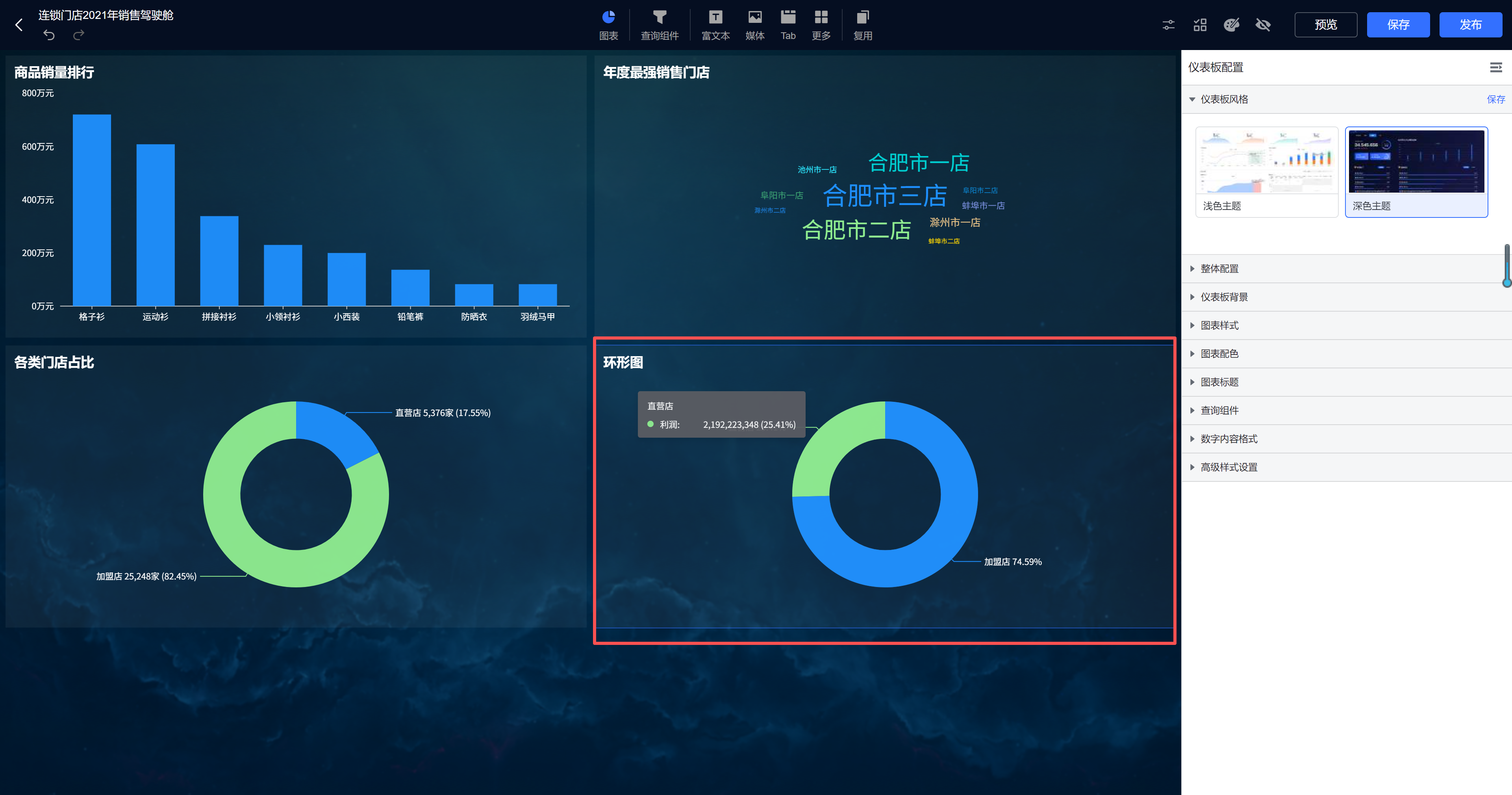Select the 深色主题 dark theme card
1512x795 pixels.
[1416, 171]
